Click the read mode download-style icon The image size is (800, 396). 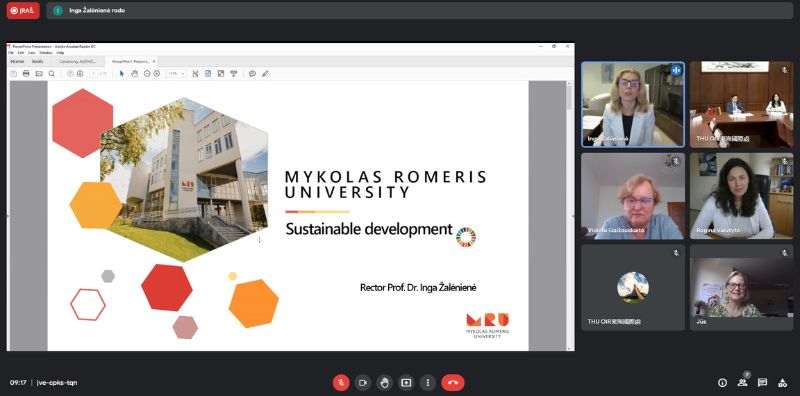point(234,73)
